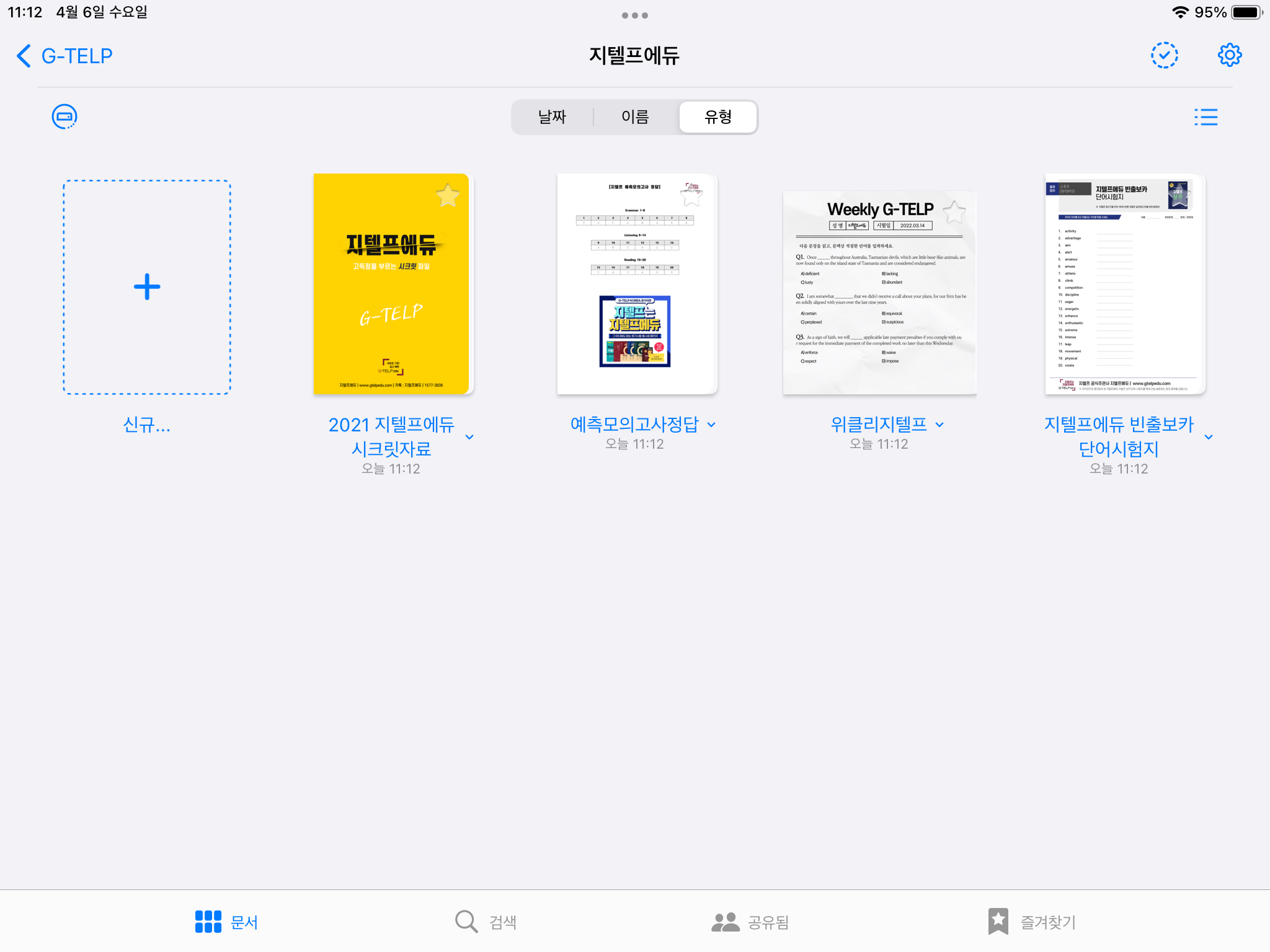This screenshot has height=952, width=1270.
Task: Expand options chevron for 예측모의고사정답
Action: [x=711, y=425]
